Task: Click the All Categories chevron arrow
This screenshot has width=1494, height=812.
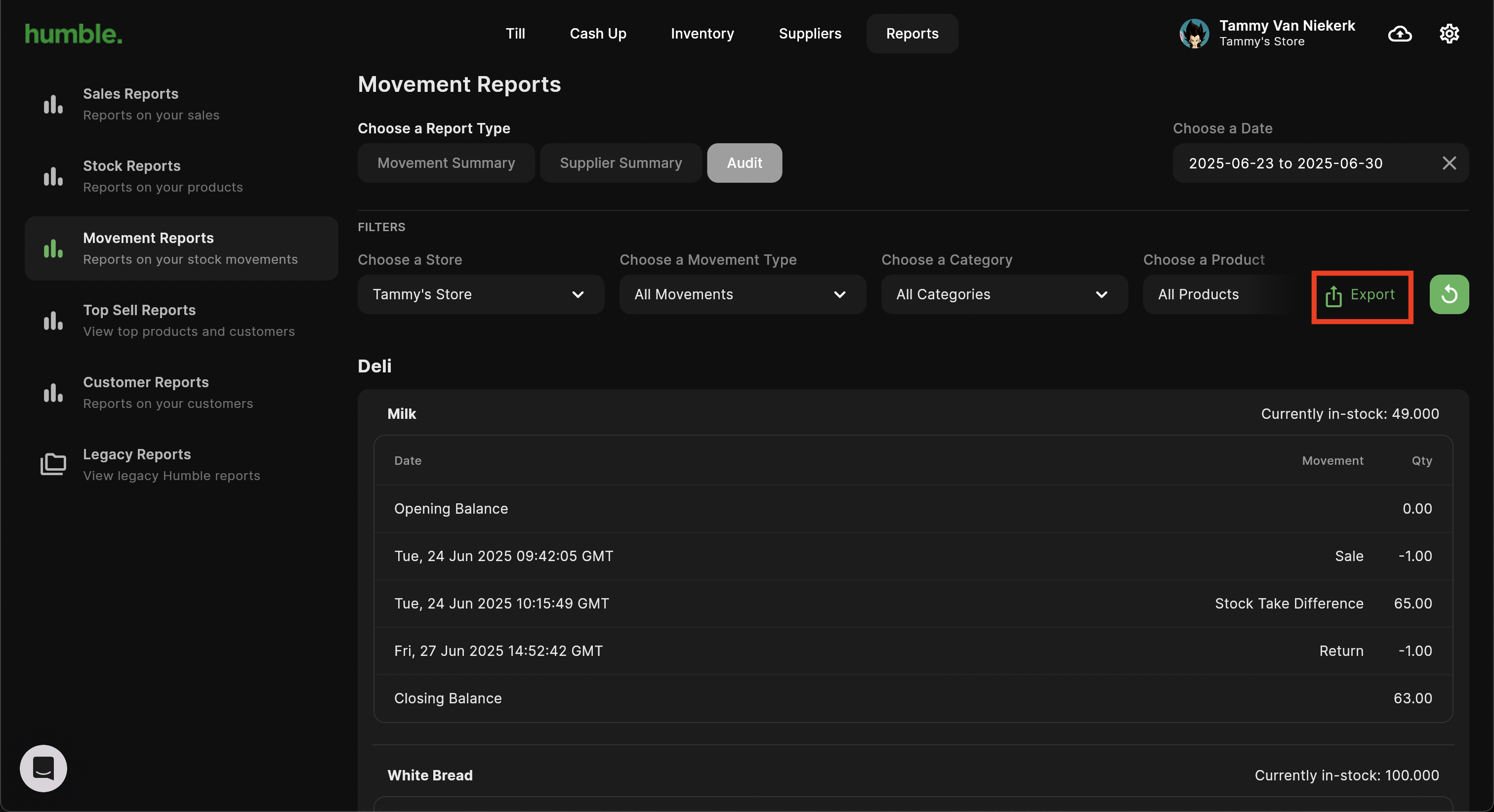Action: pos(1101,295)
